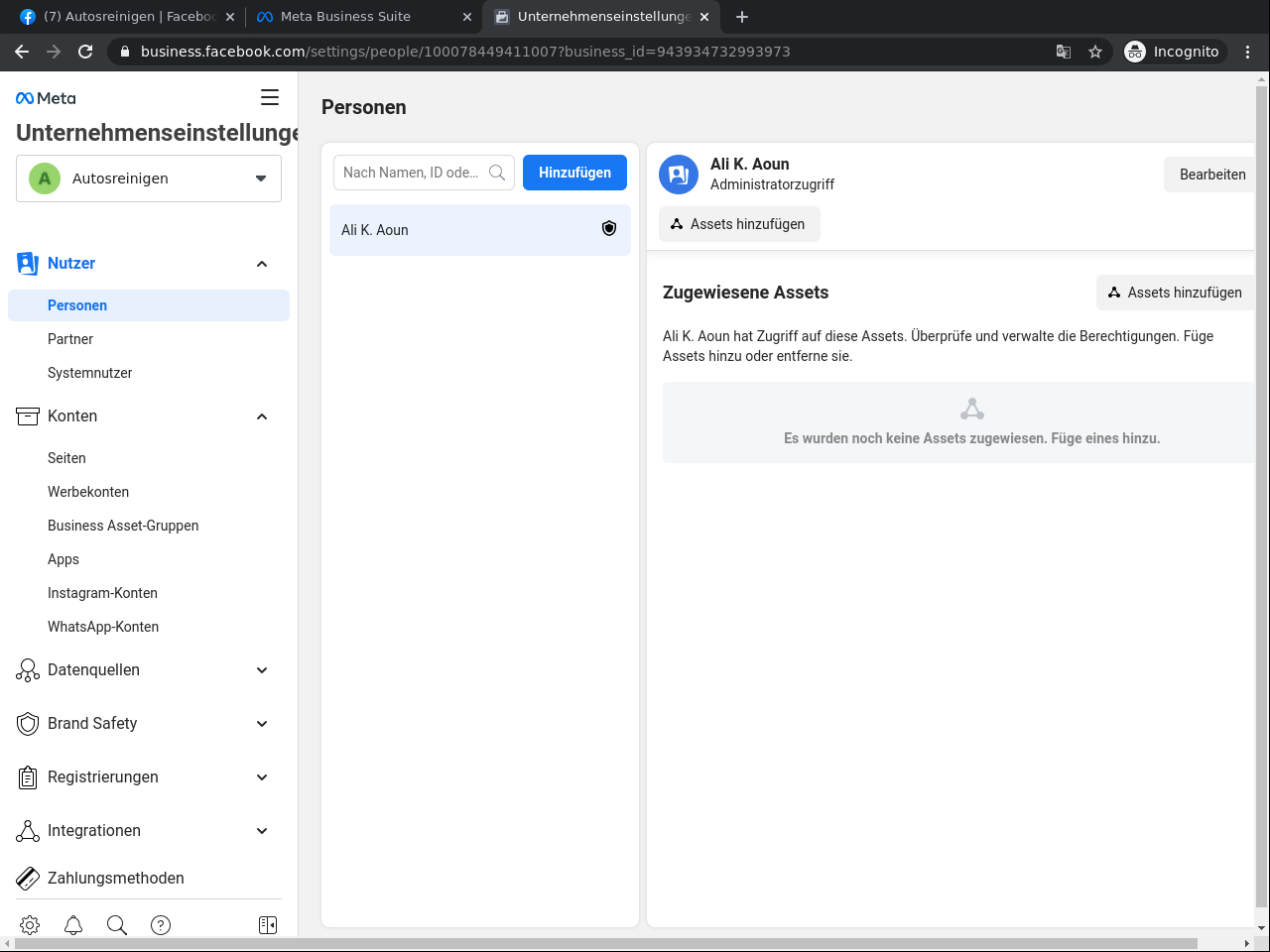Collapse the Nutzer section chevron
1270x952 pixels.
coord(262,264)
